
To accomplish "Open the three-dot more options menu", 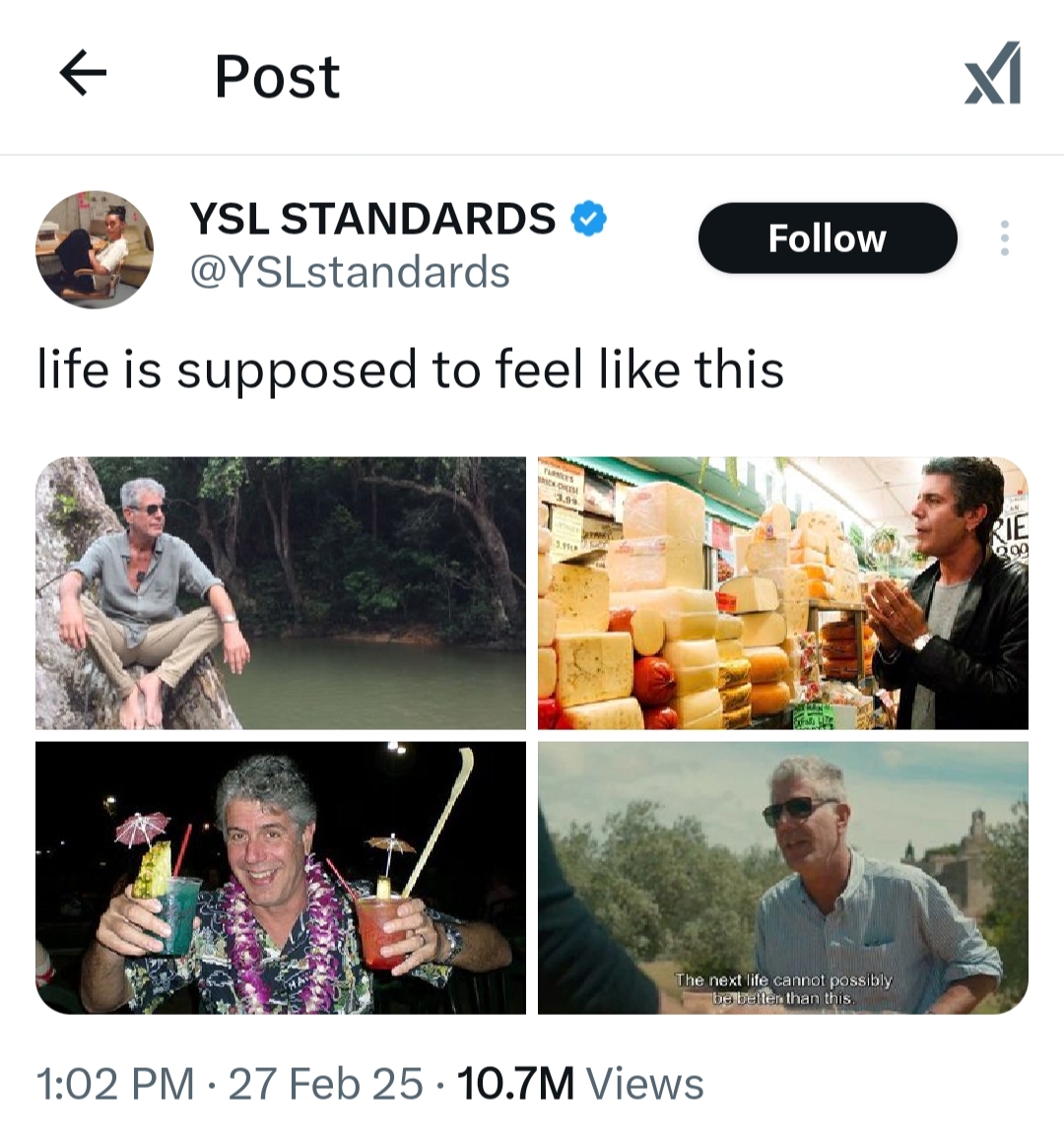I will 1004,238.
